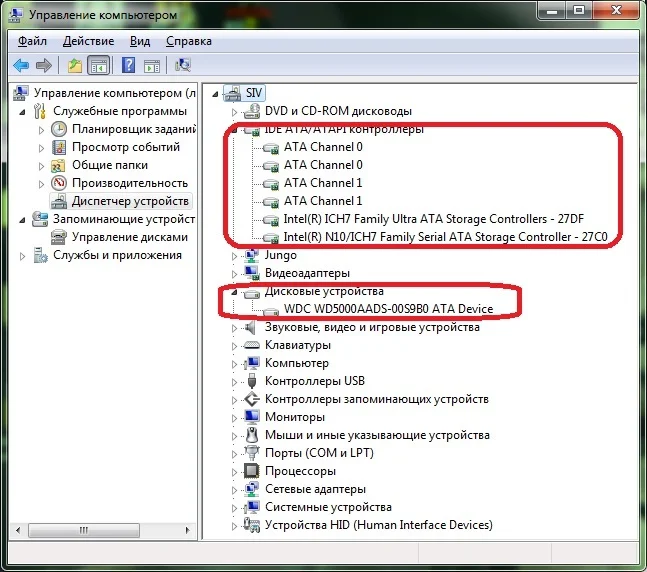Click left pane scrollbar left arrow

[x=18, y=530]
